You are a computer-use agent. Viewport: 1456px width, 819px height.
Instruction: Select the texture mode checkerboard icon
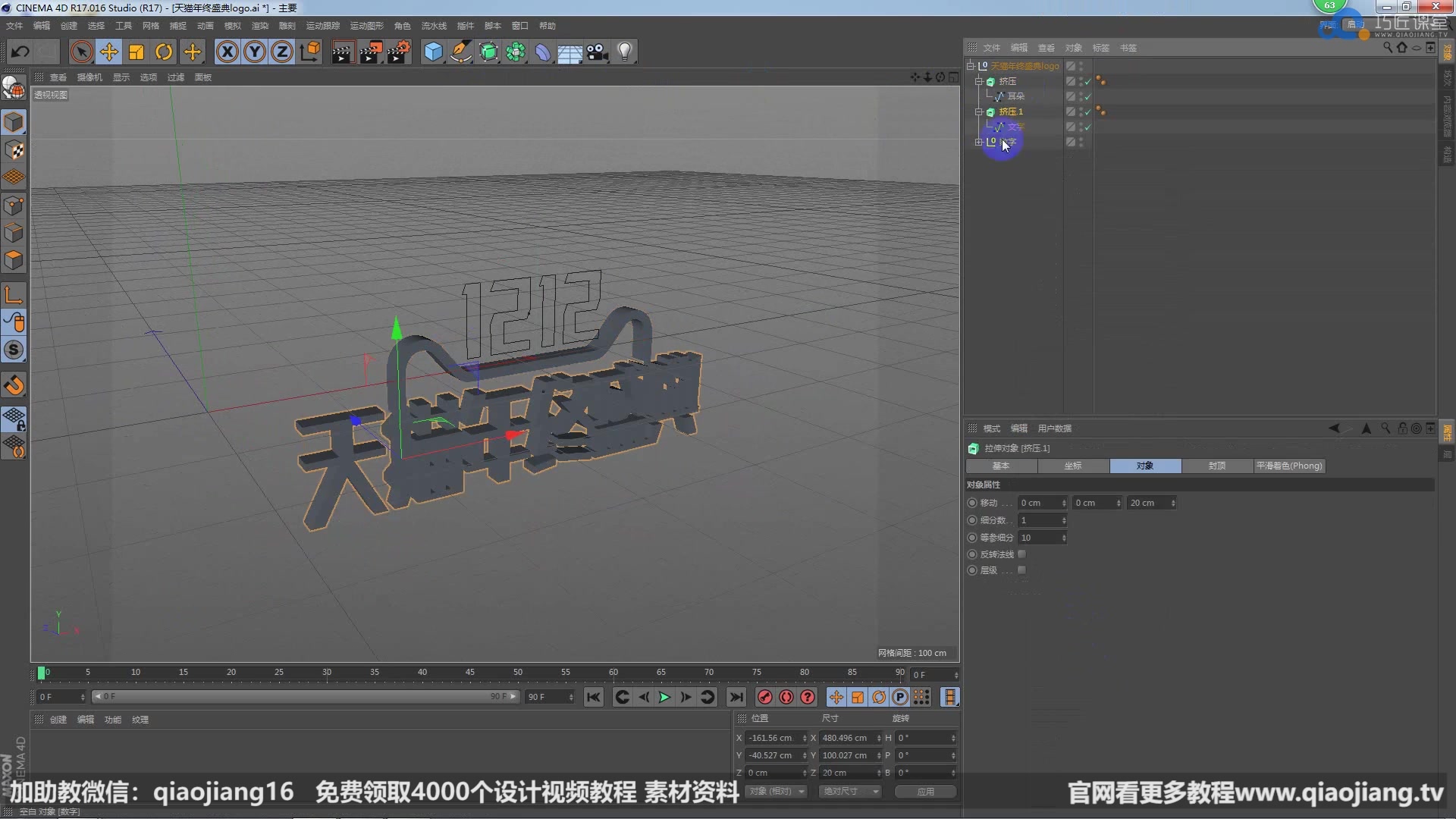tap(14, 150)
